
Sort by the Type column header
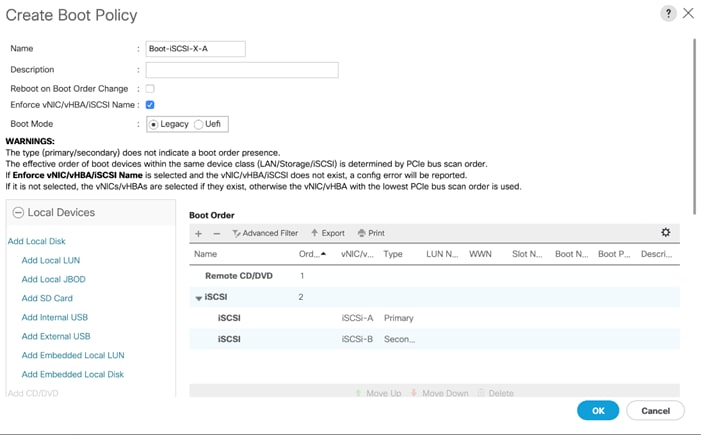point(393,254)
